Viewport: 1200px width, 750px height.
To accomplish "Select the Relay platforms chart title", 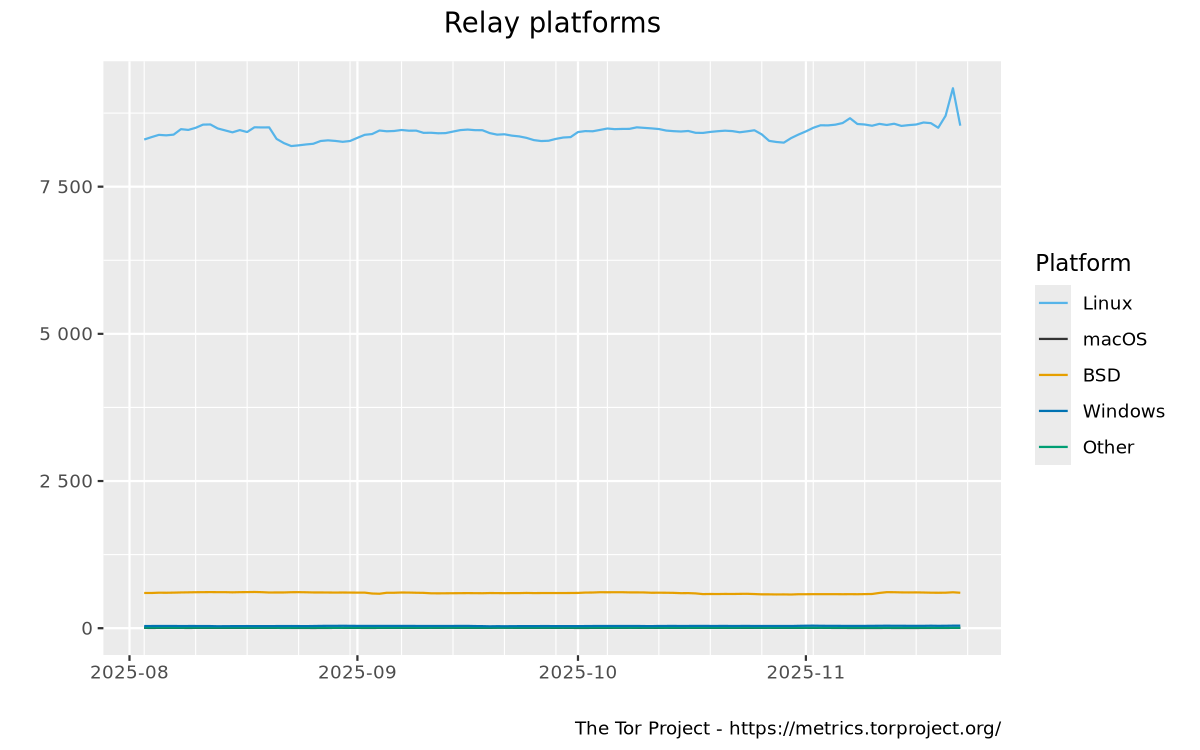I will [x=552, y=23].
